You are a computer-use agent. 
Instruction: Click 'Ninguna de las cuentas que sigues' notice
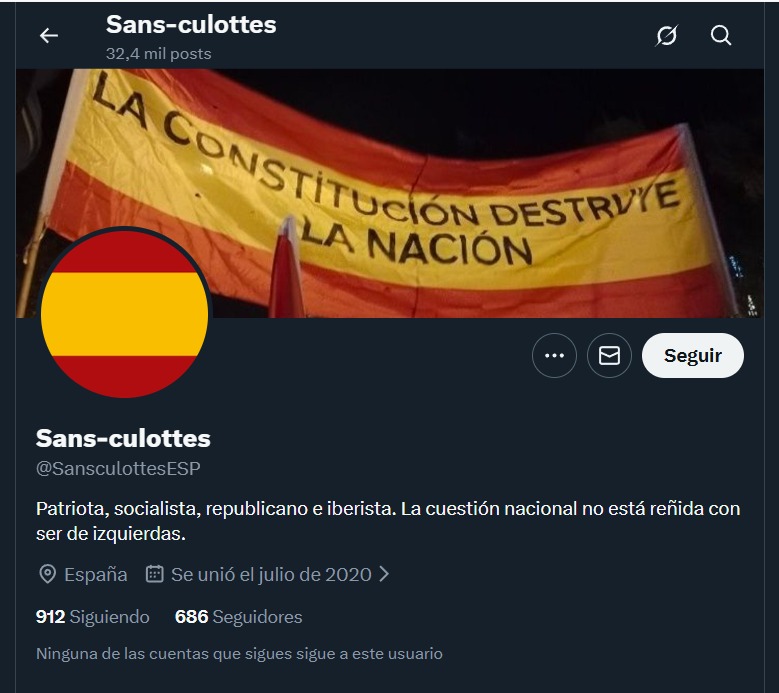(239, 654)
